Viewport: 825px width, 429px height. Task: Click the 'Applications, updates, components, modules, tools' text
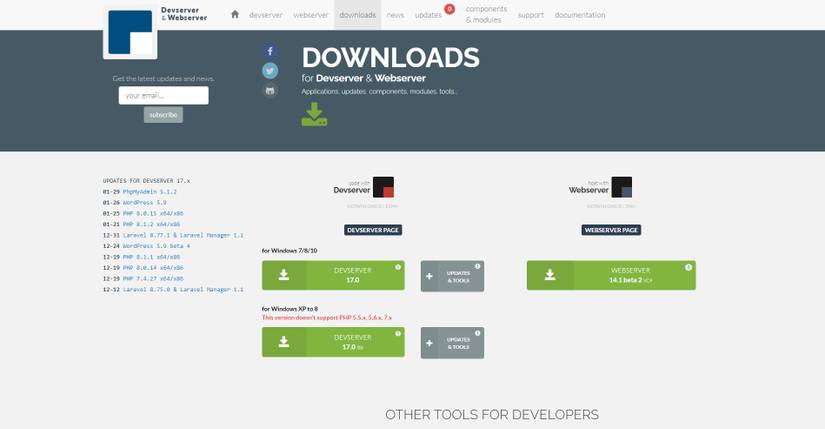[x=379, y=92]
